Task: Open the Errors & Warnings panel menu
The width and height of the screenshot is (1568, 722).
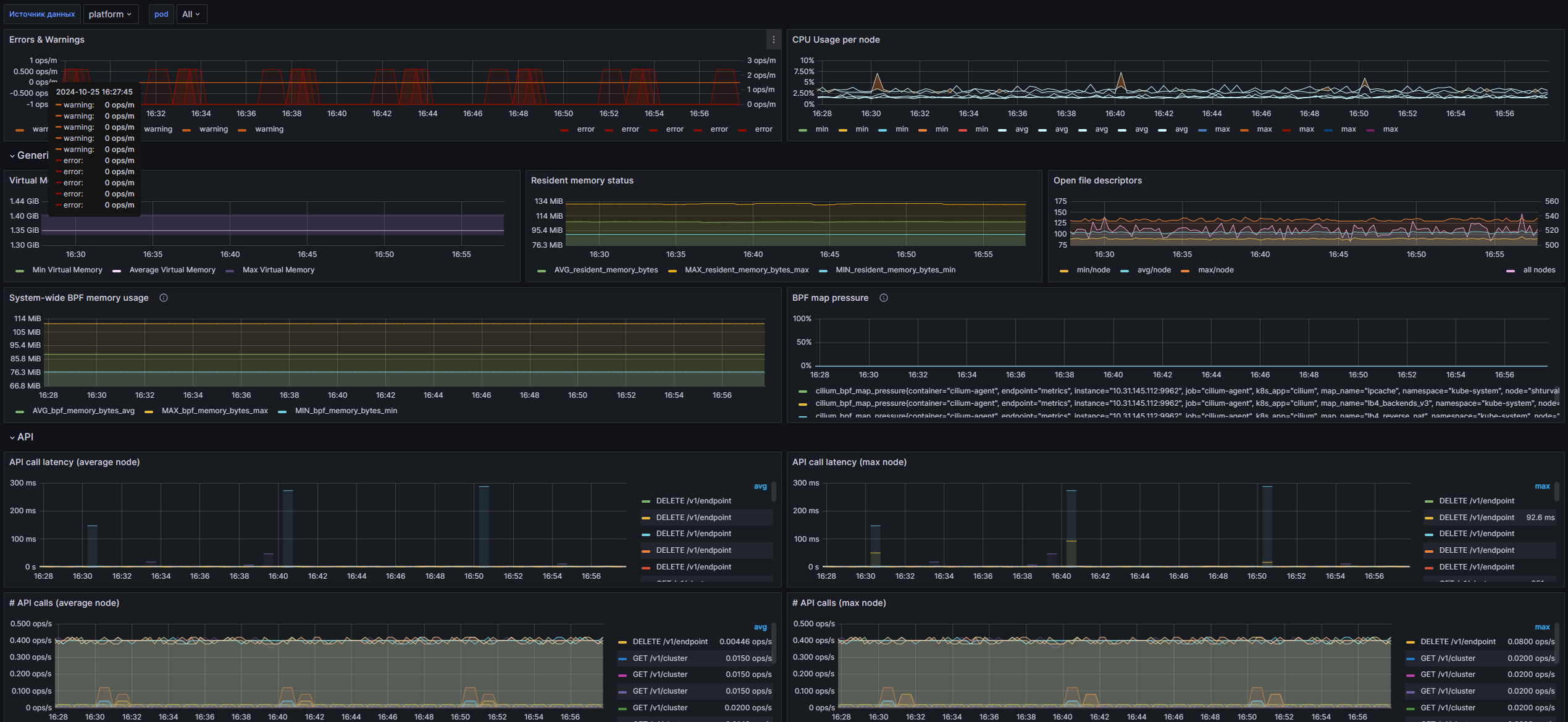Action: (773, 40)
